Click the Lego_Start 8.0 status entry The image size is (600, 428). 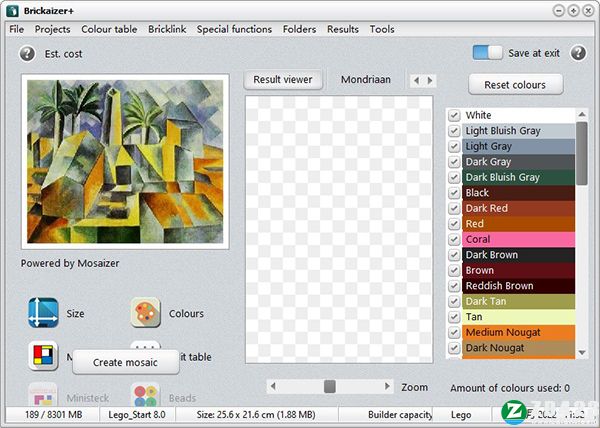[137, 415]
